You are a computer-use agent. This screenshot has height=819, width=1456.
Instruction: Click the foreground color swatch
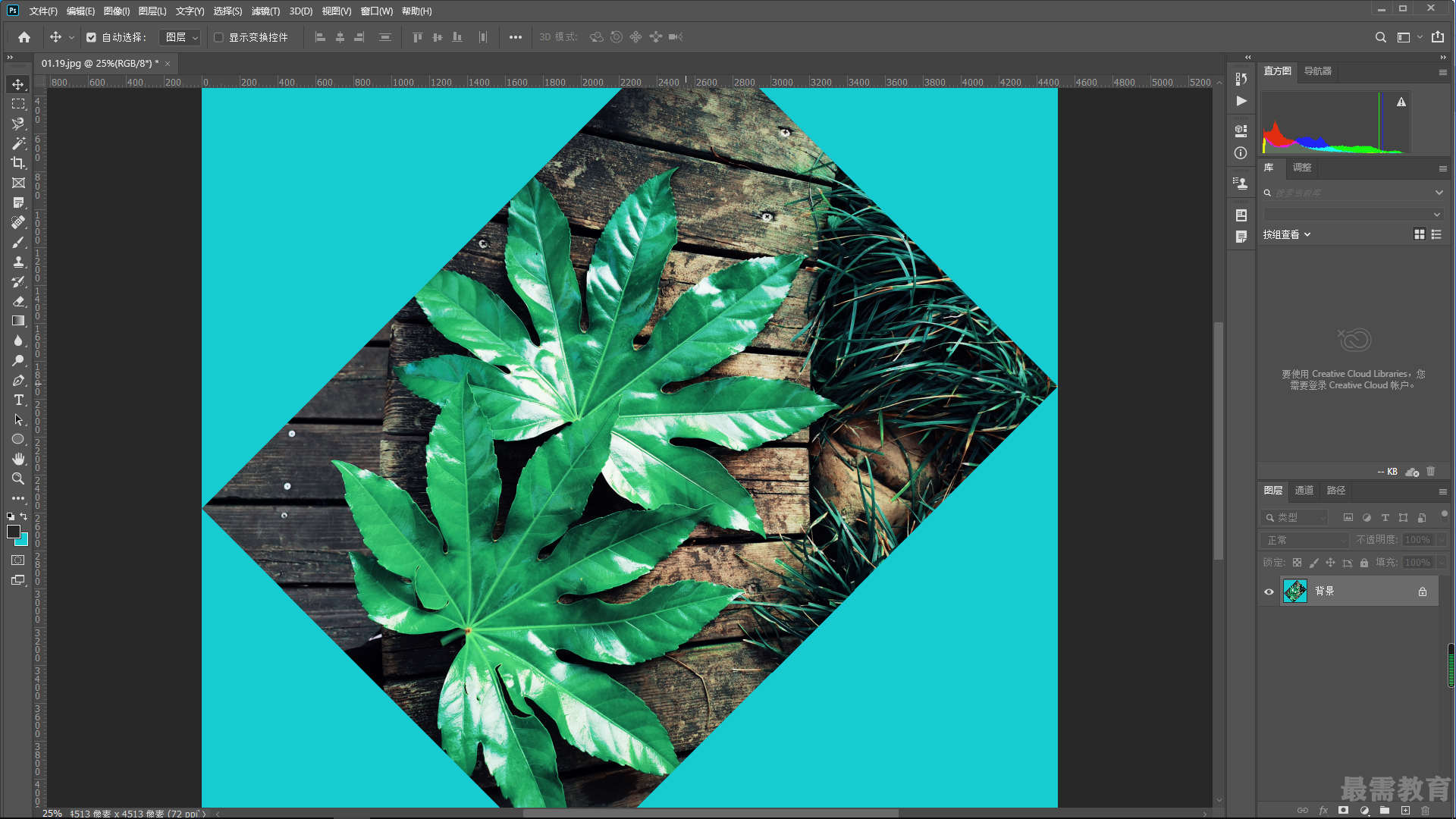(x=13, y=532)
